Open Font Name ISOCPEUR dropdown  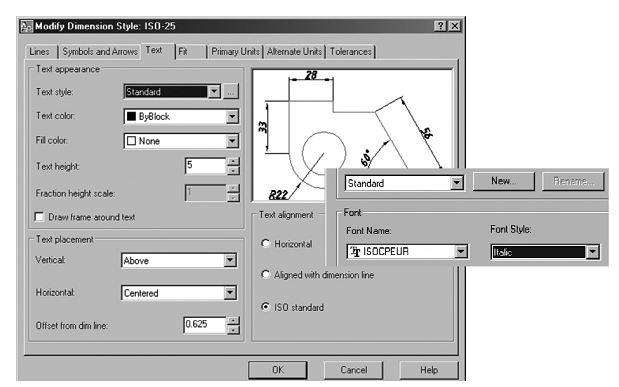coord(461,252)
